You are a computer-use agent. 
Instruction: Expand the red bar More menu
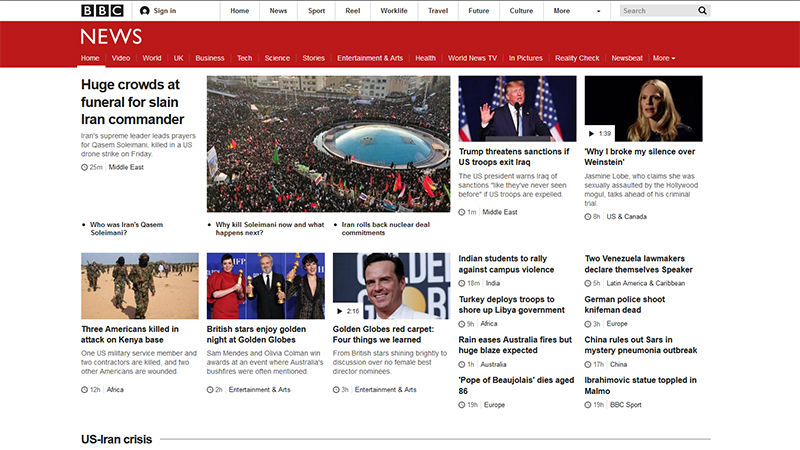[664, 58]
